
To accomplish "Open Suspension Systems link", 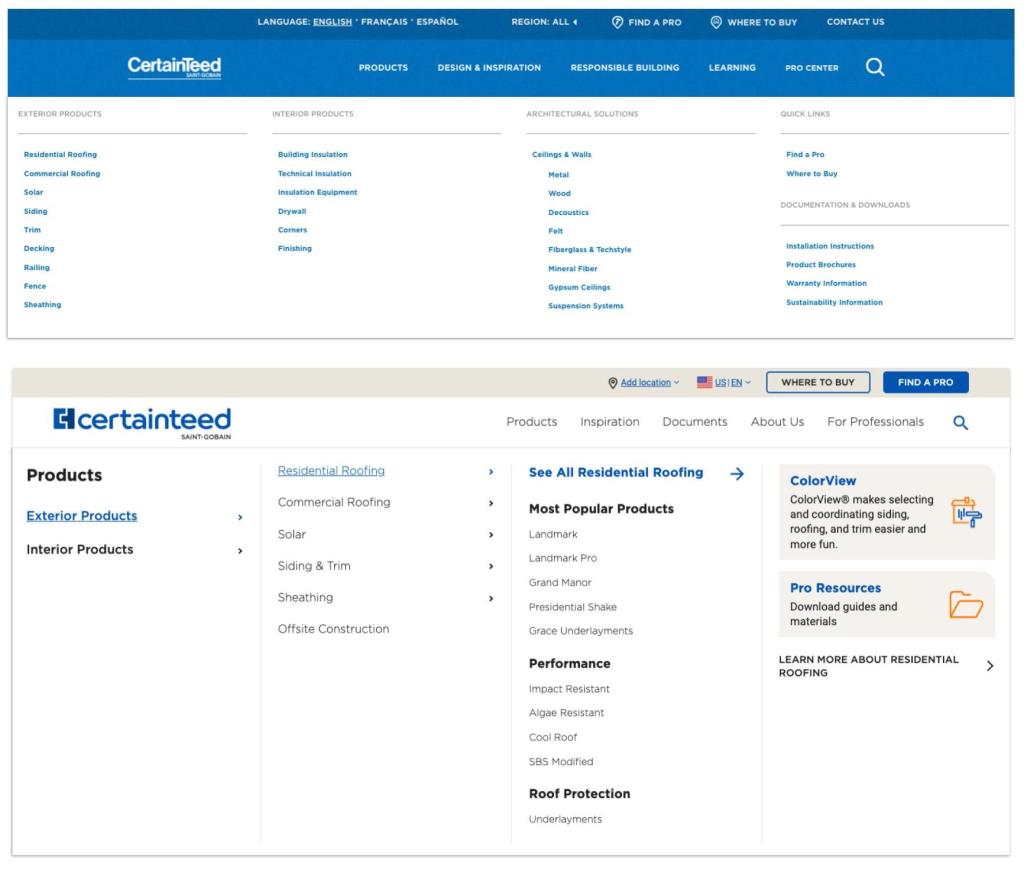I will pos(585,306).
